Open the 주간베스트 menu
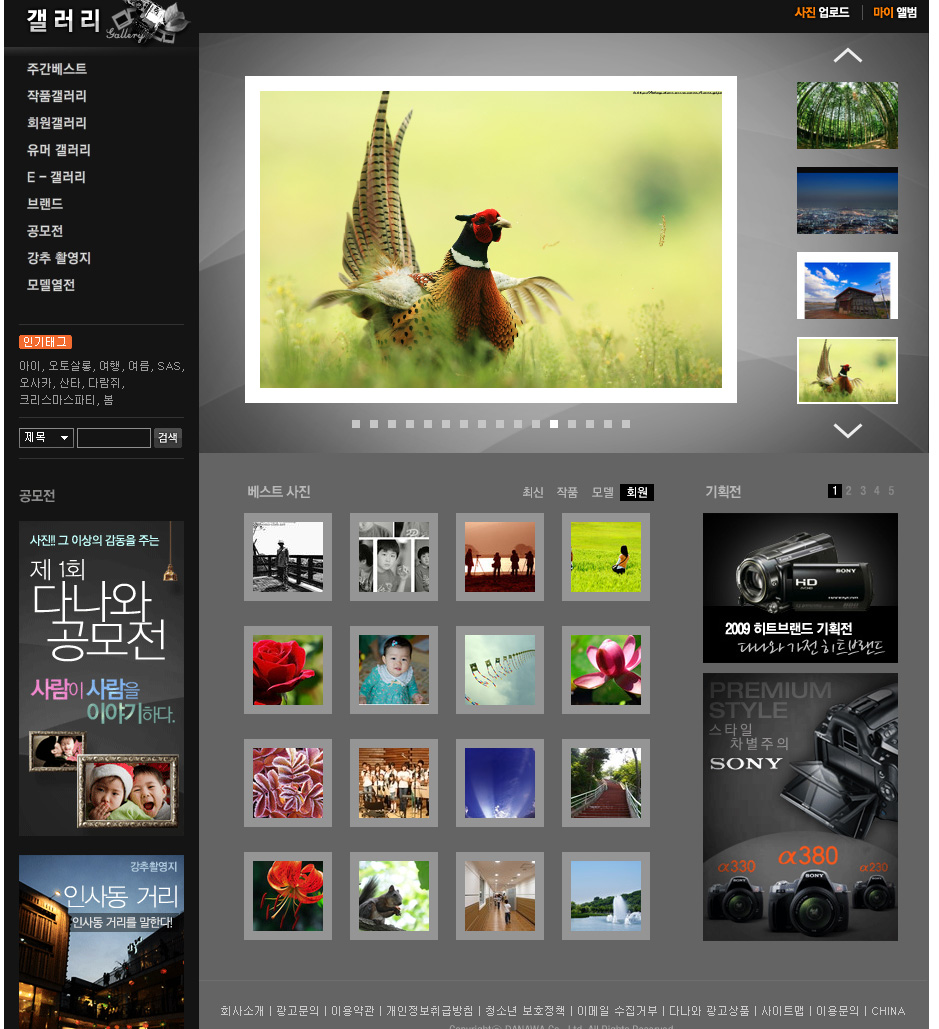This screenshot has height=1029, width=939. (x=56, y=69)
